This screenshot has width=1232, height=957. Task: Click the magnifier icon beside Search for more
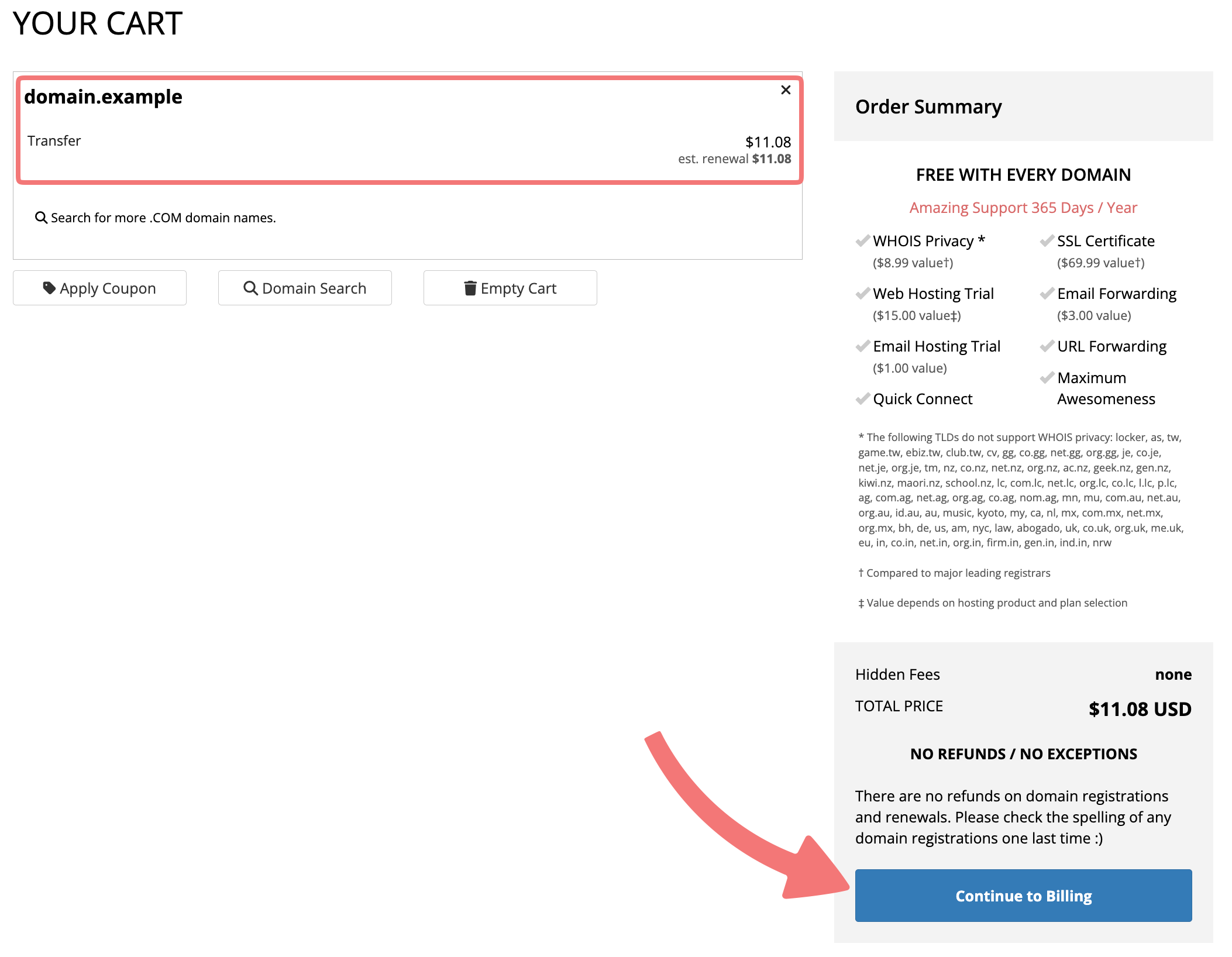41,218
